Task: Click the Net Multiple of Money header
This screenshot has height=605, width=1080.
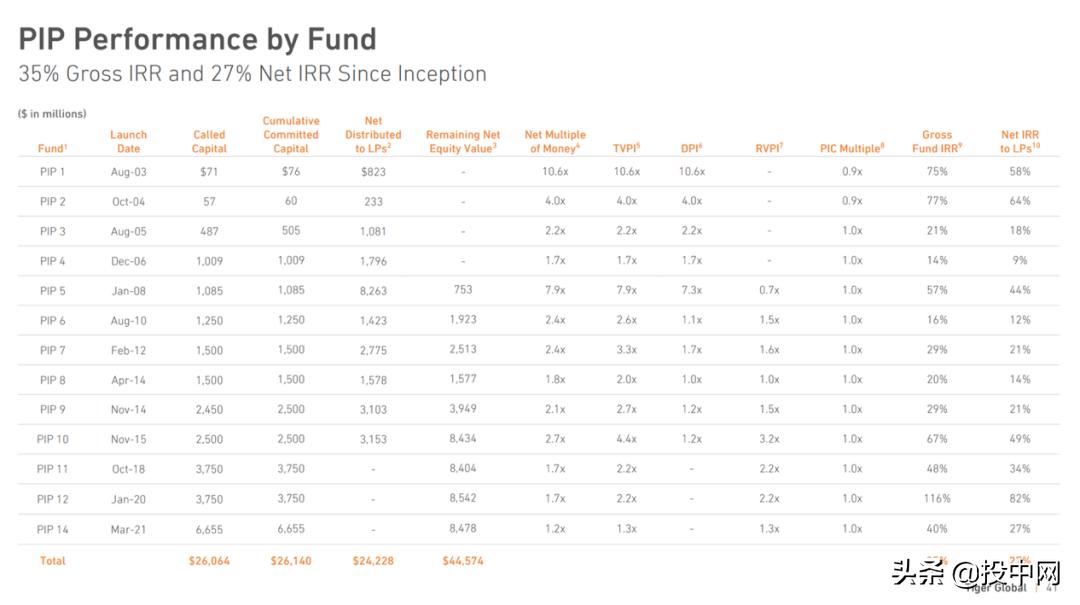Action: pos(555,142)
